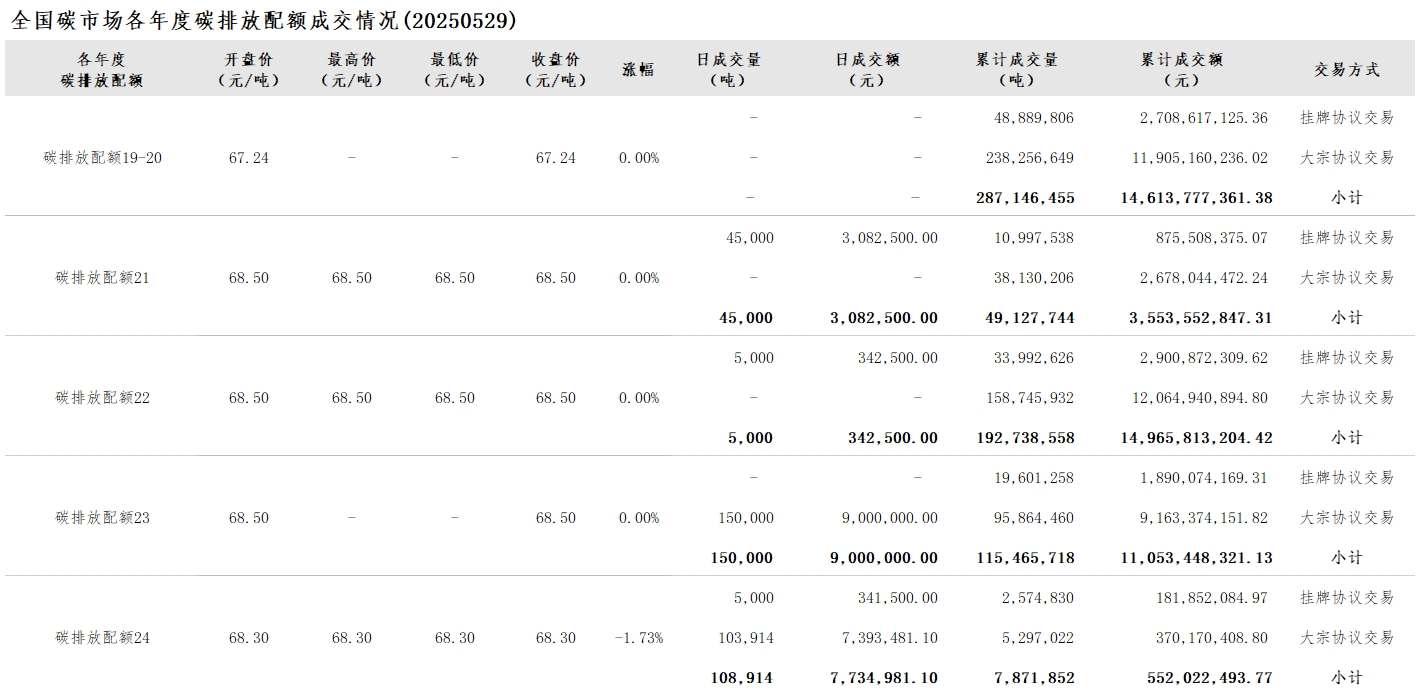Click daily volume 103,914 for 配额24

click(x=746, y=638)
